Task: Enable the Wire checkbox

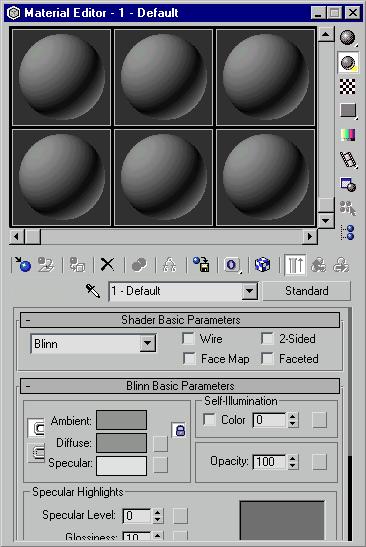Action: [x=188, y=338]
